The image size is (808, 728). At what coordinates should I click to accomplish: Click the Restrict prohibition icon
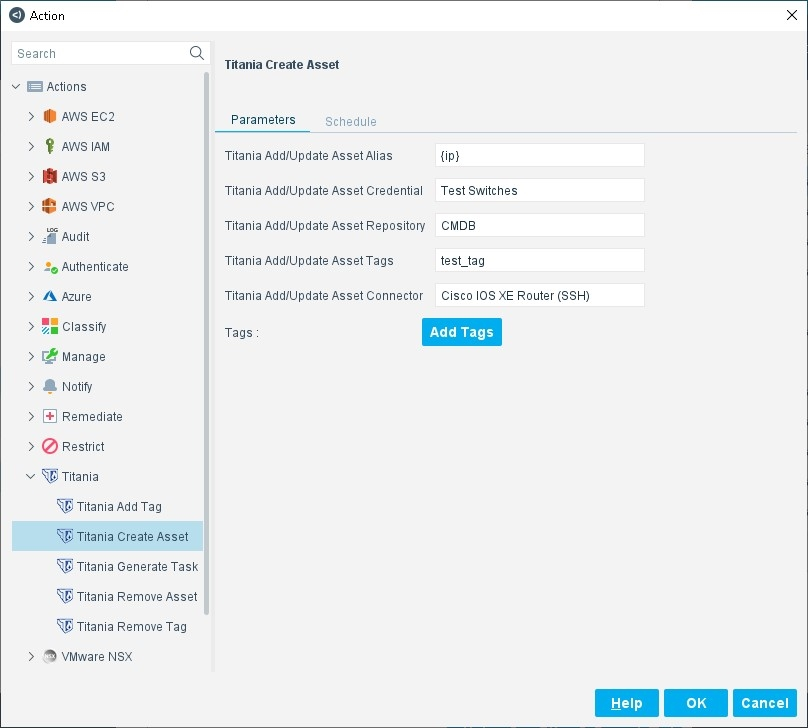pyautogui.click(x=50, y=447)
